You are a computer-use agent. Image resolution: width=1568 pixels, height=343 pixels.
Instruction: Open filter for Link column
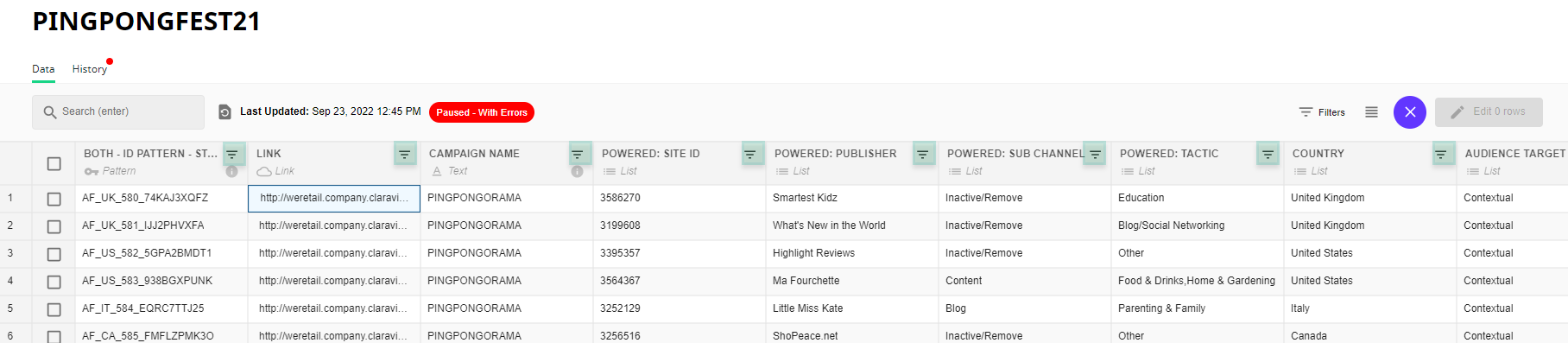click(x=405, y=154)
